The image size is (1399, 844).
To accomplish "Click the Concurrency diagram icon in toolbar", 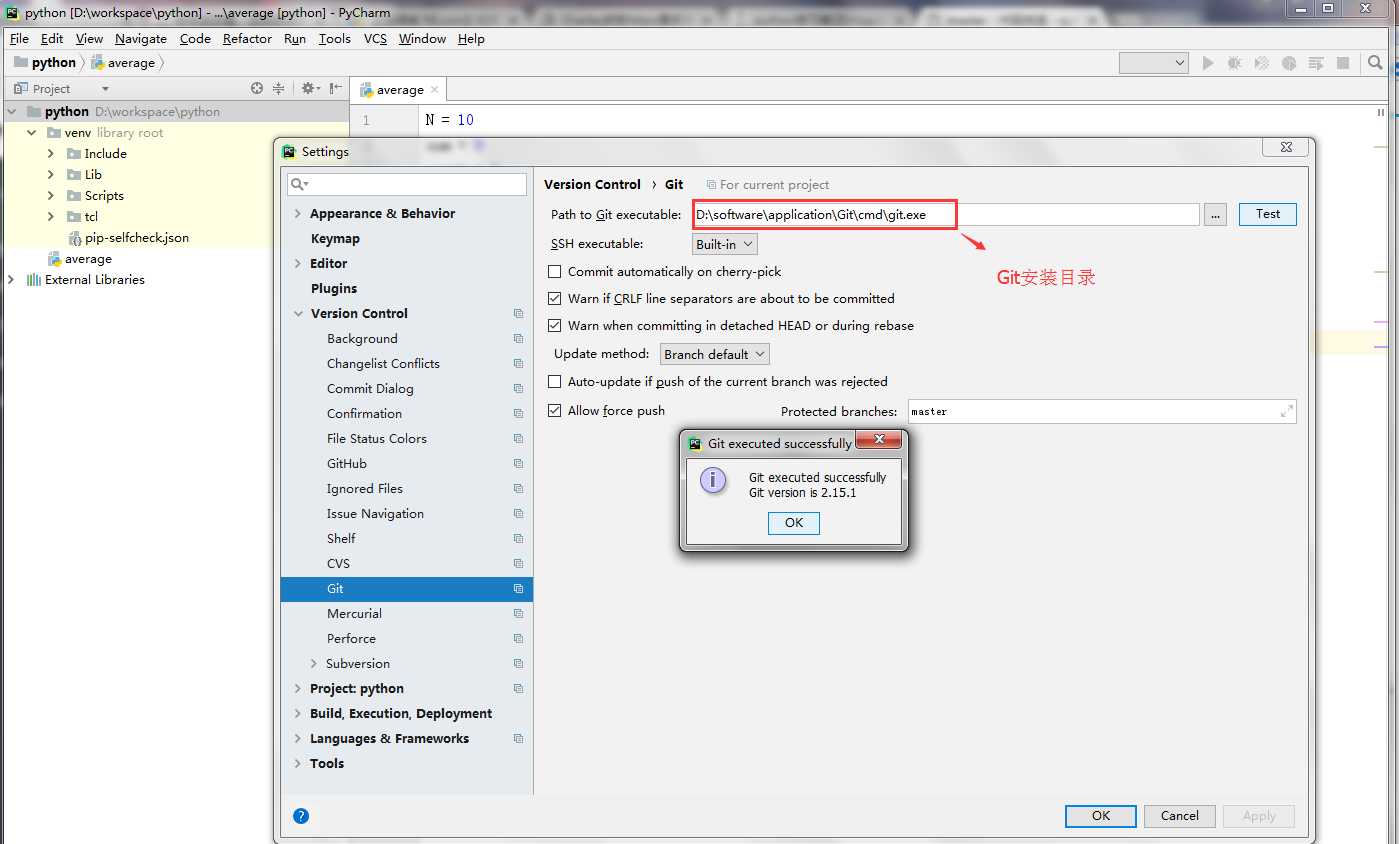I will 1316,63.
